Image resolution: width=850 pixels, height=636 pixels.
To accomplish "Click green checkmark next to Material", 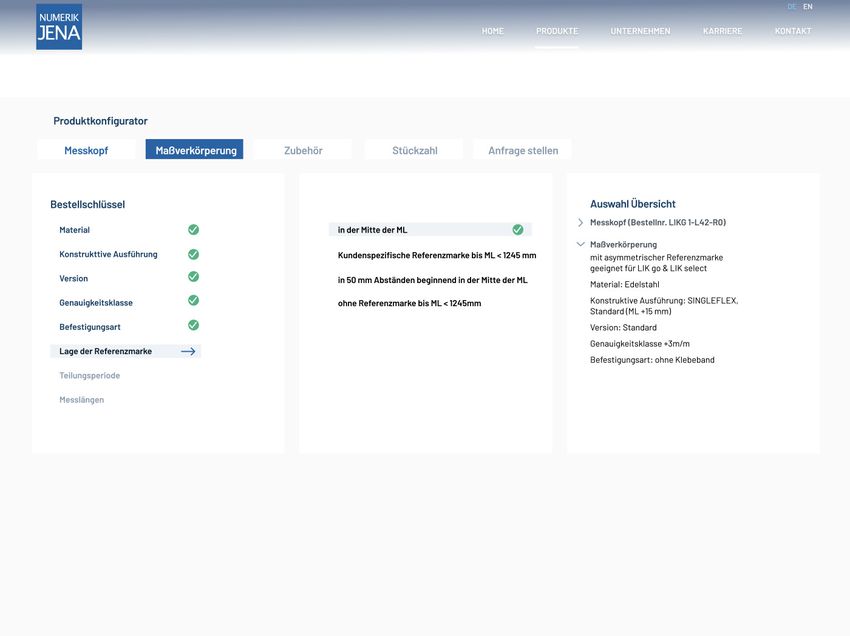I will (x=193, y=230).
